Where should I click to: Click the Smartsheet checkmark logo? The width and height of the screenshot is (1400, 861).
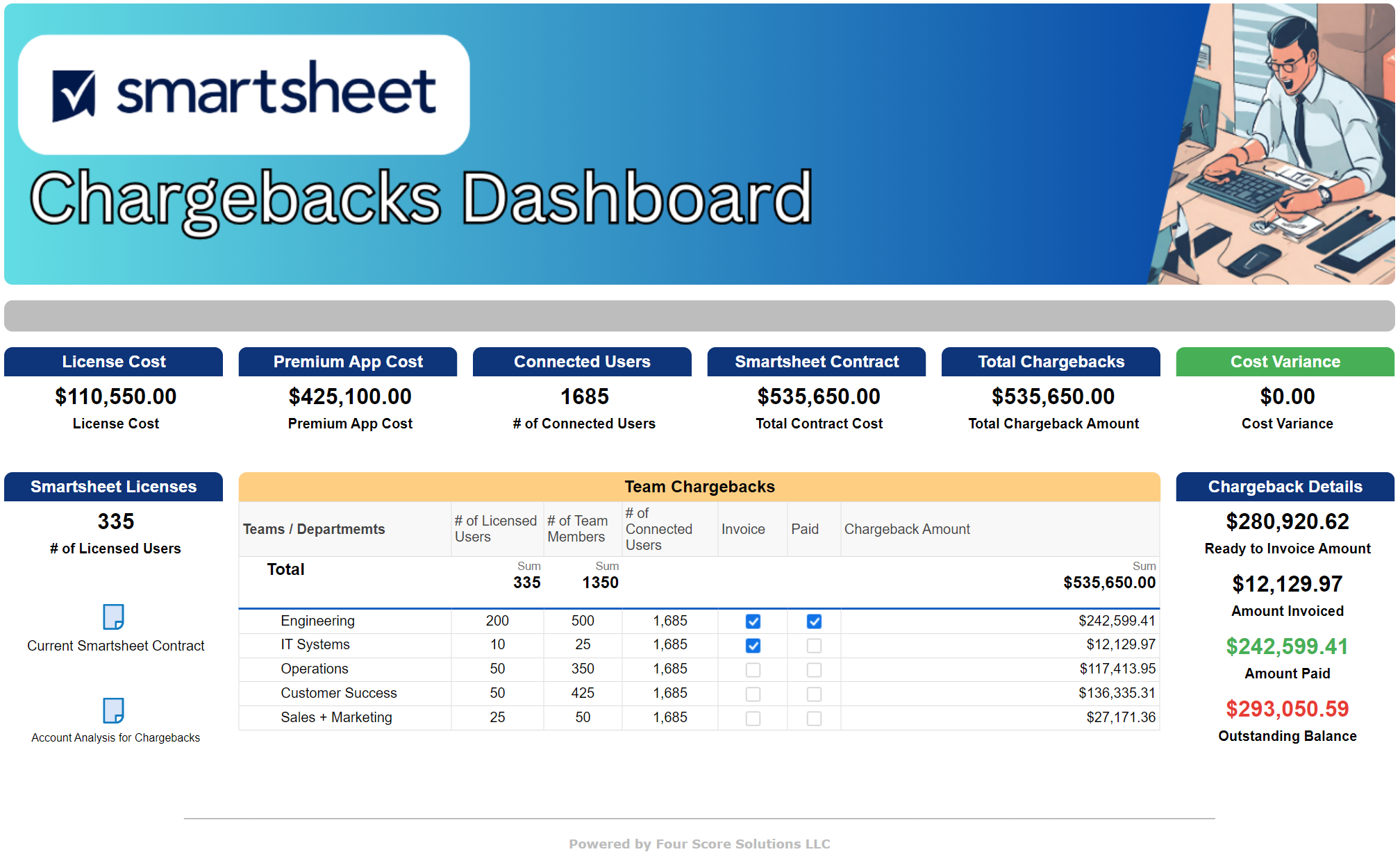74,95
